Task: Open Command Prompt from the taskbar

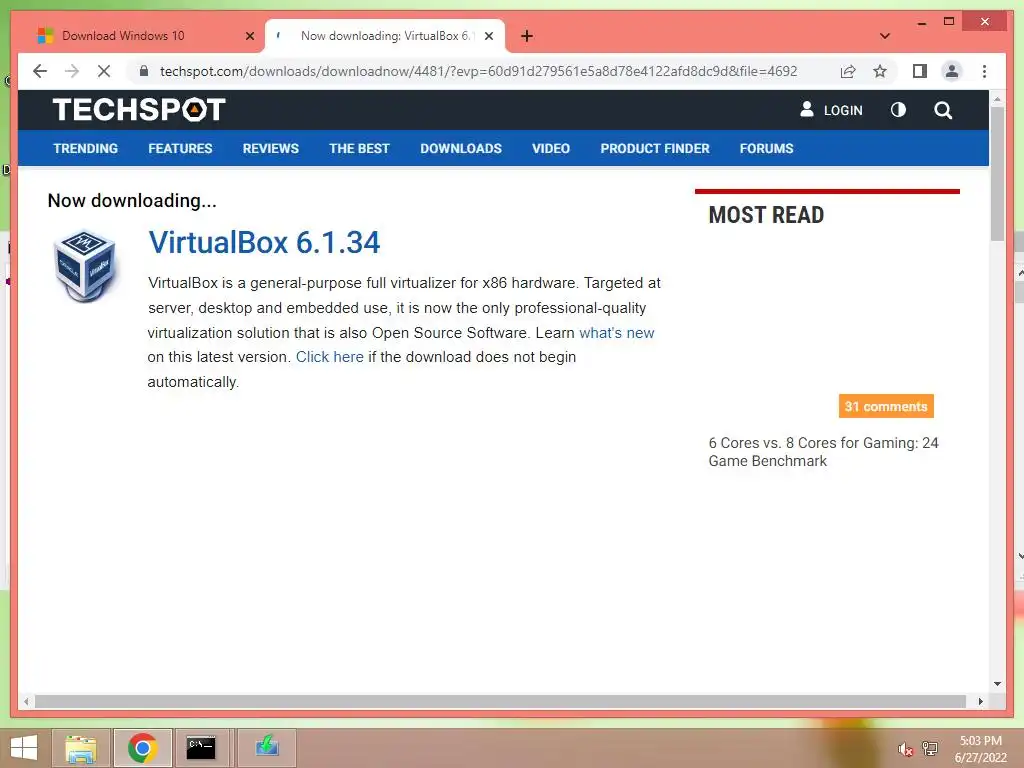Action: point(201,748)
